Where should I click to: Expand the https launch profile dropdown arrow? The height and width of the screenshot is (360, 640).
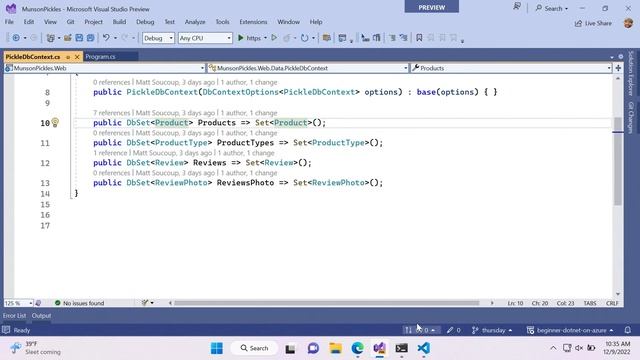[x=265, y=38]
